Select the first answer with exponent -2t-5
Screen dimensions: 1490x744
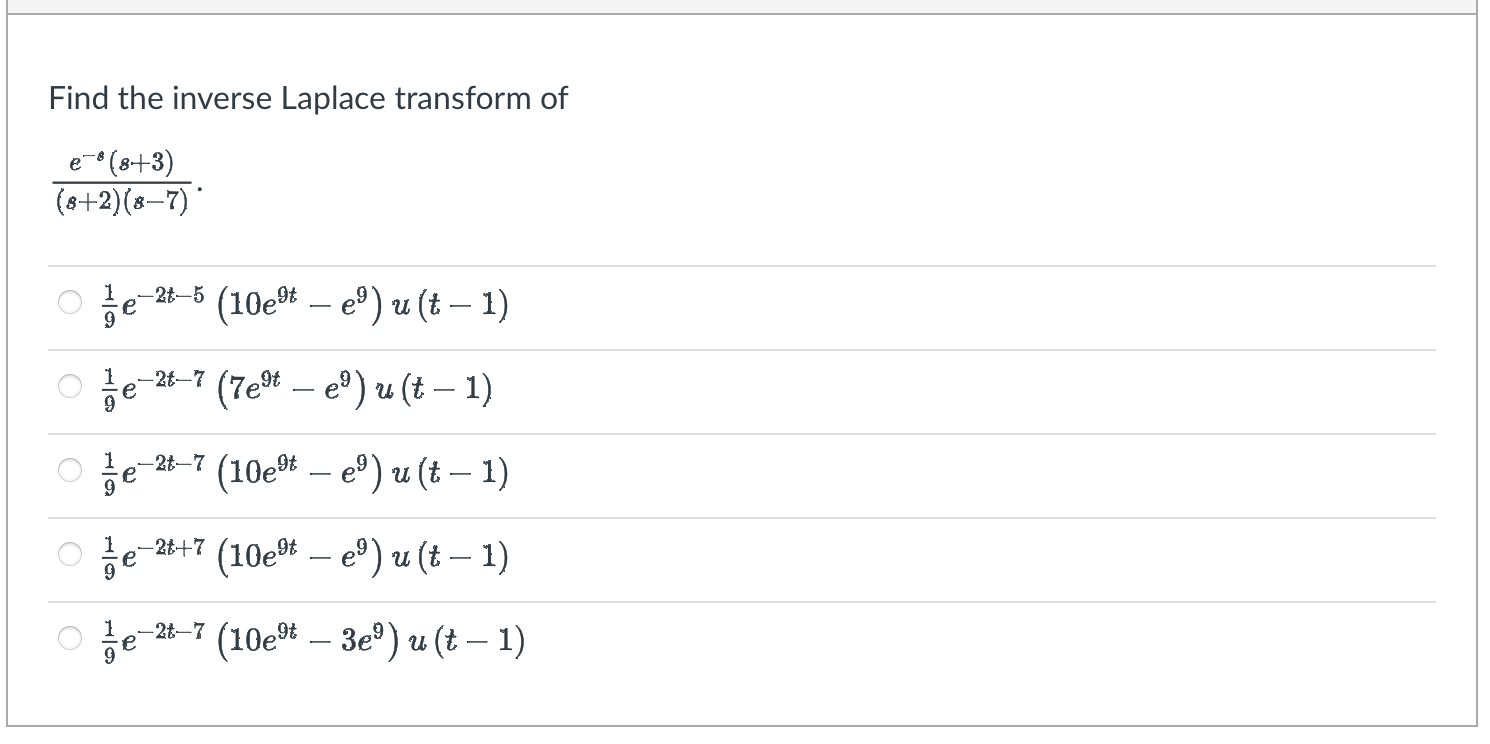(x=68, y=305)
